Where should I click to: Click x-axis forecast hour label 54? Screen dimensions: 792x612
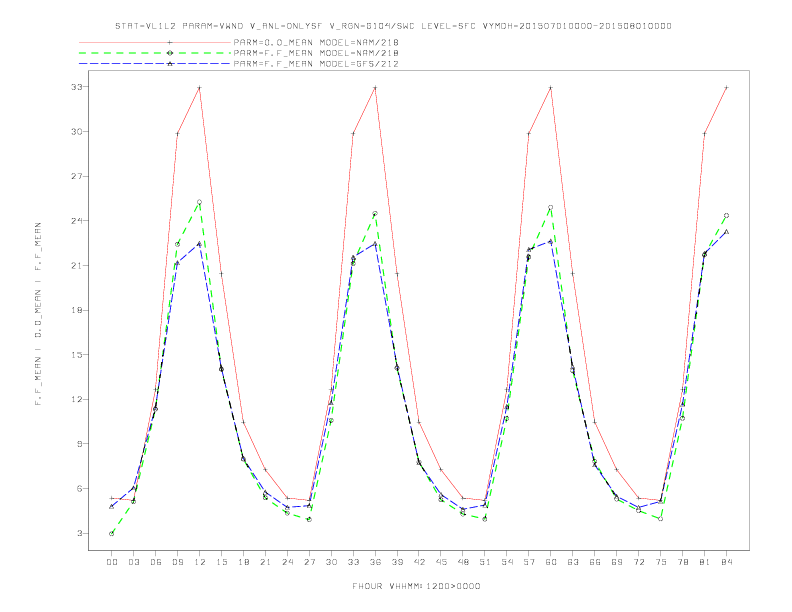pos(507,562)
